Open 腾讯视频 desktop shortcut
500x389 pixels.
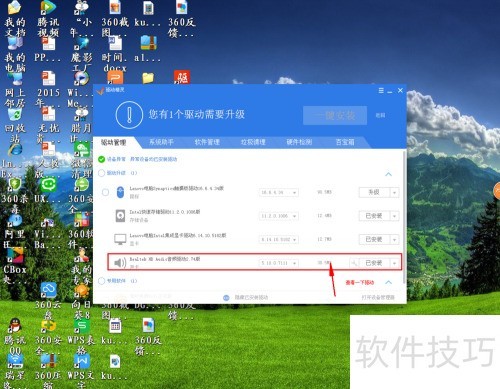click(x=48, y=19)
